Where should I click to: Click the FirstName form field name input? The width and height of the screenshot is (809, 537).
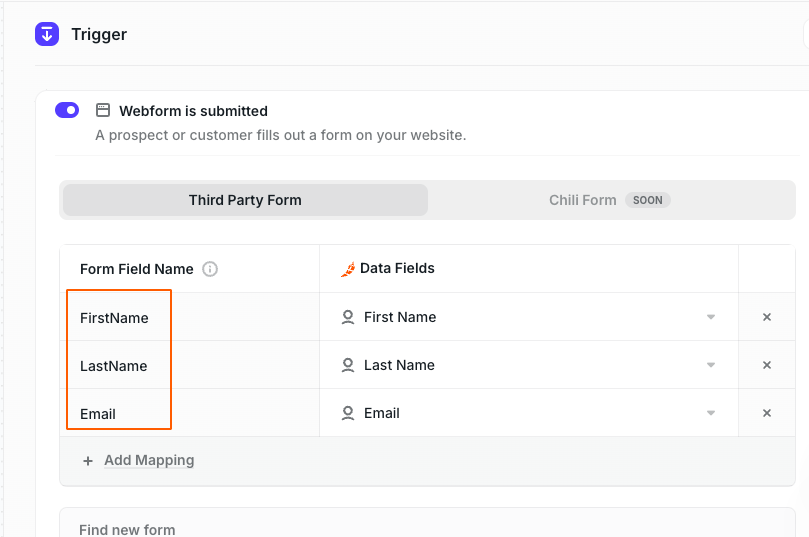pos(190,317)
